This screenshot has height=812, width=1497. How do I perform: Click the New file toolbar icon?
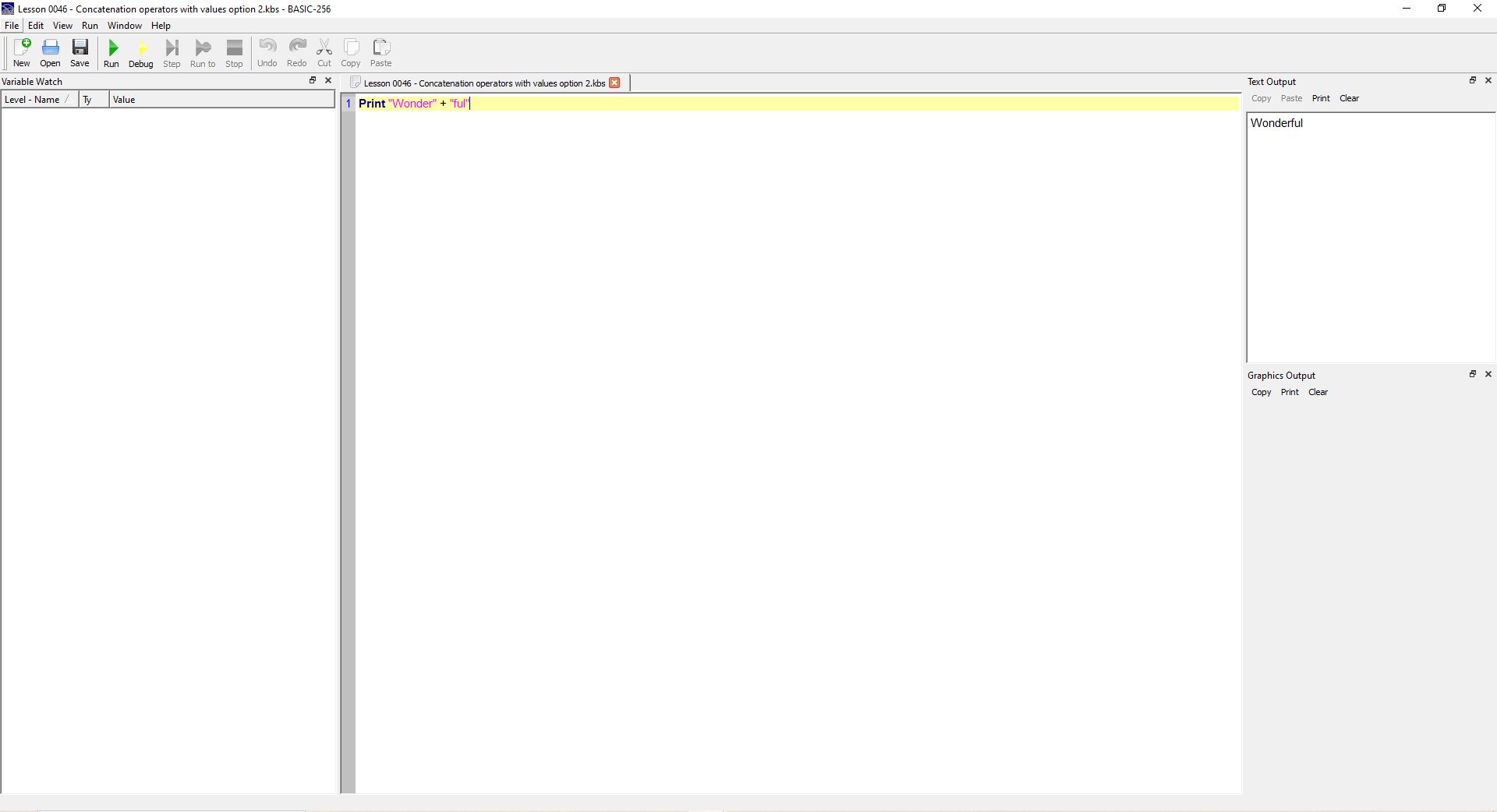tap(22, 53)
